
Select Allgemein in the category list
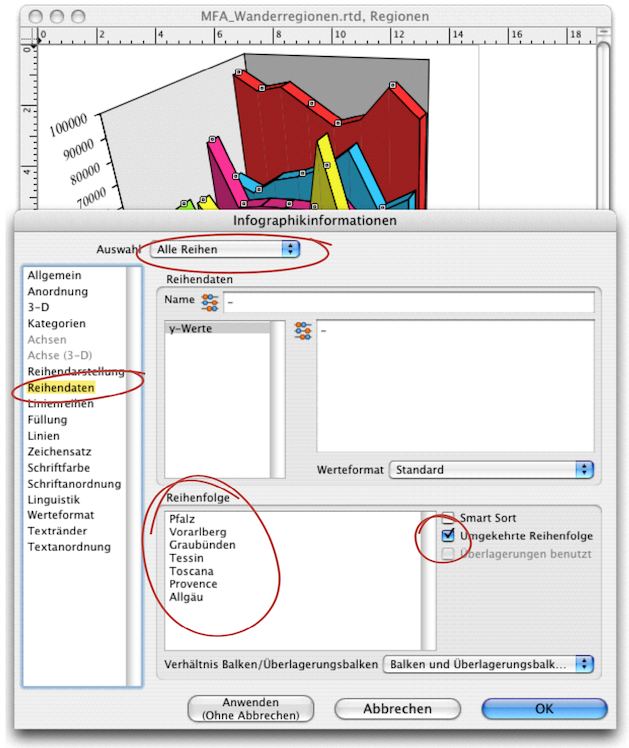click(55, 275)
